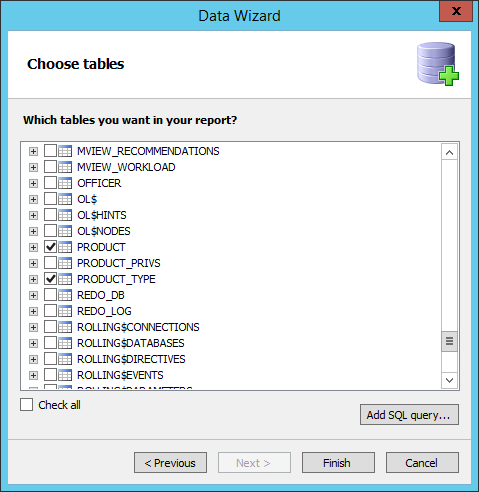Viewport: 479px width, 492px height.
Task: Click the scrollbar down arrow
Action: pos(449,380)
